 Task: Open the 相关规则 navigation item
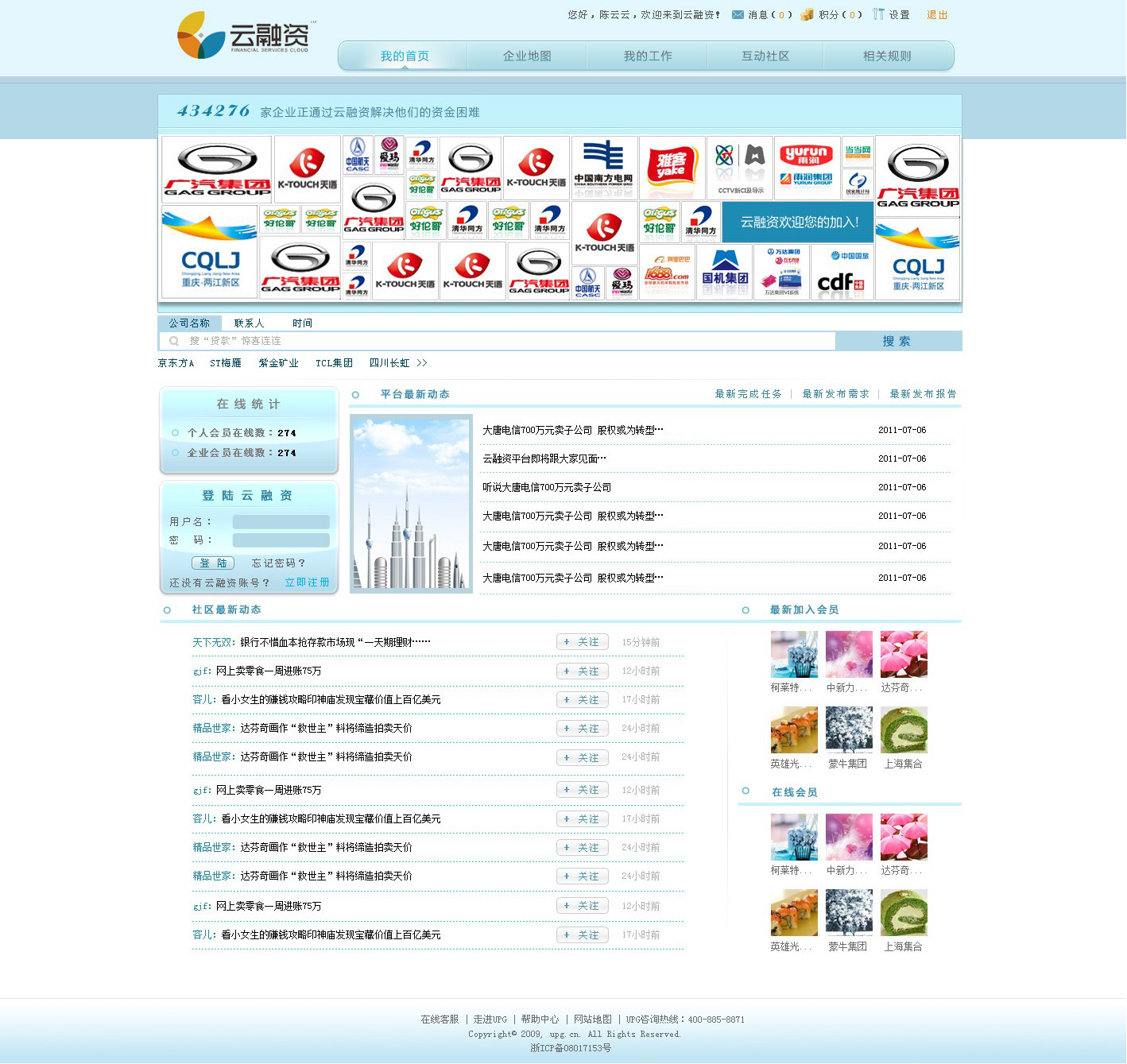tap(887, 56)
